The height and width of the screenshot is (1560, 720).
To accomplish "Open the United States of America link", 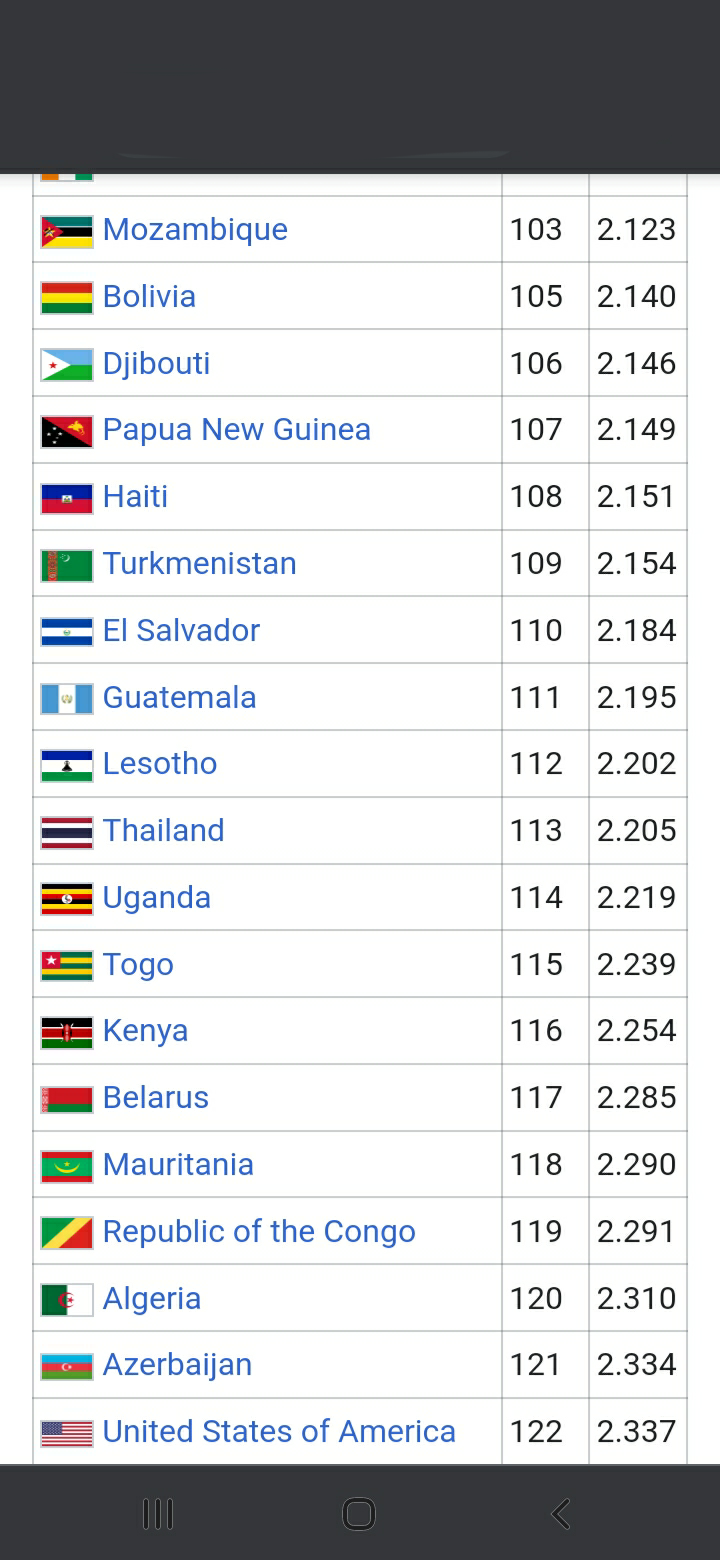I will coord(279,1432).
